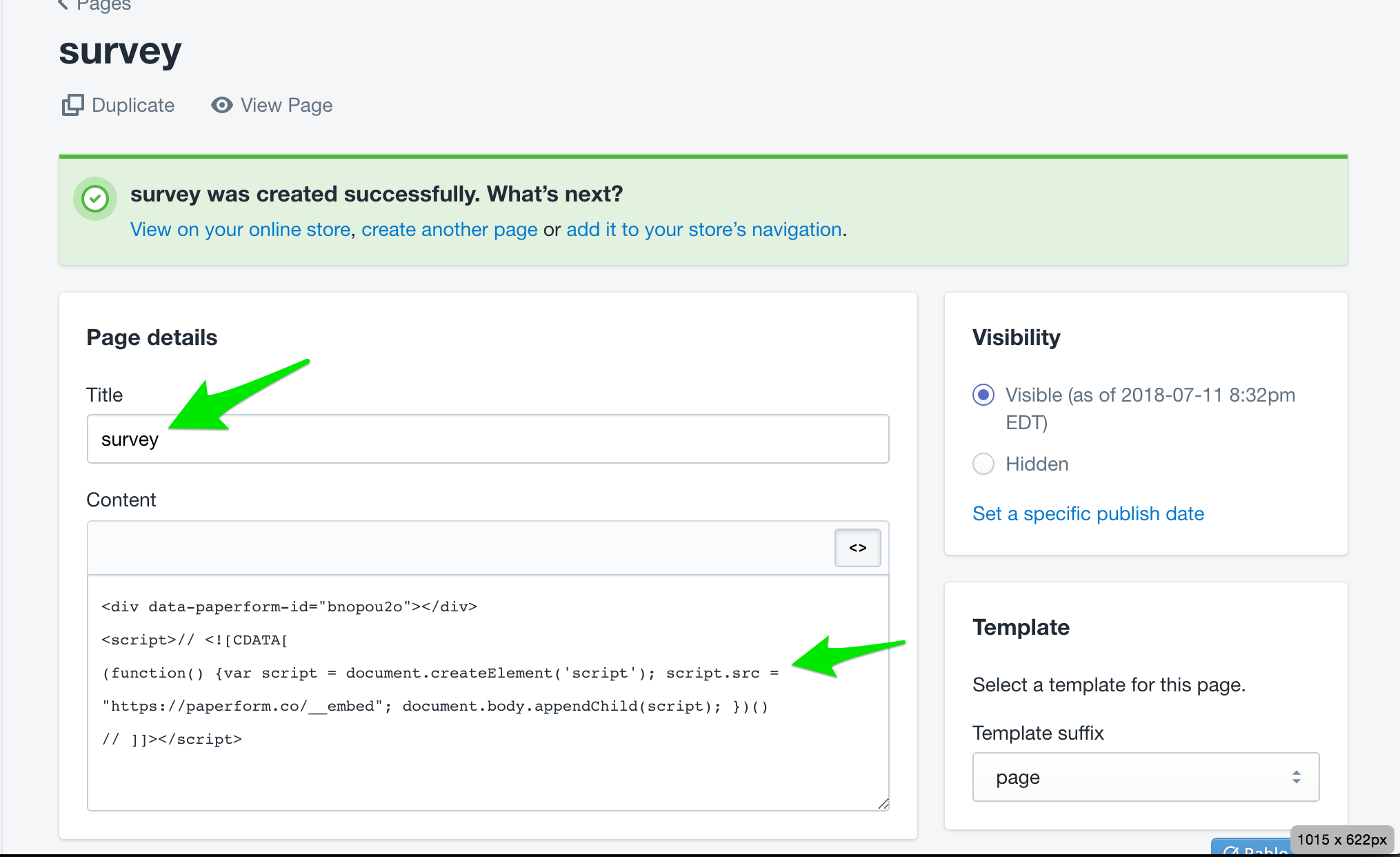Screen dimensions: 1400x857
Task: Click the survey page heading
Action: (120, 52)
